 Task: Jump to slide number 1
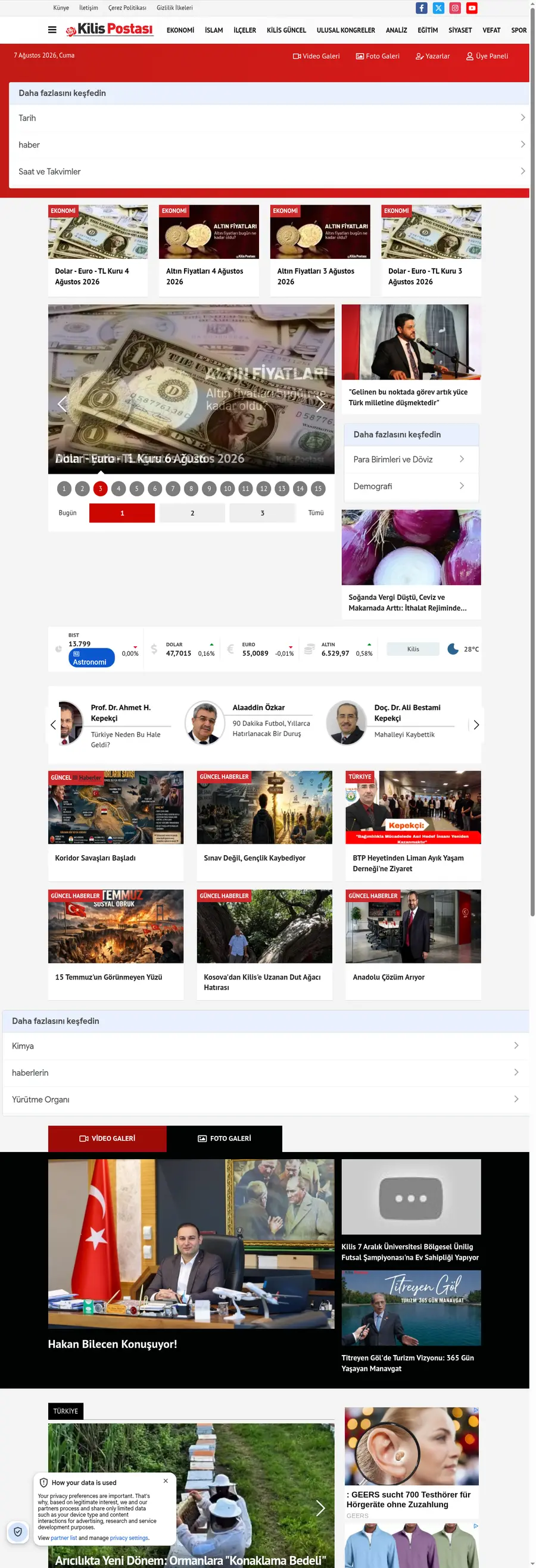(64, 488)
